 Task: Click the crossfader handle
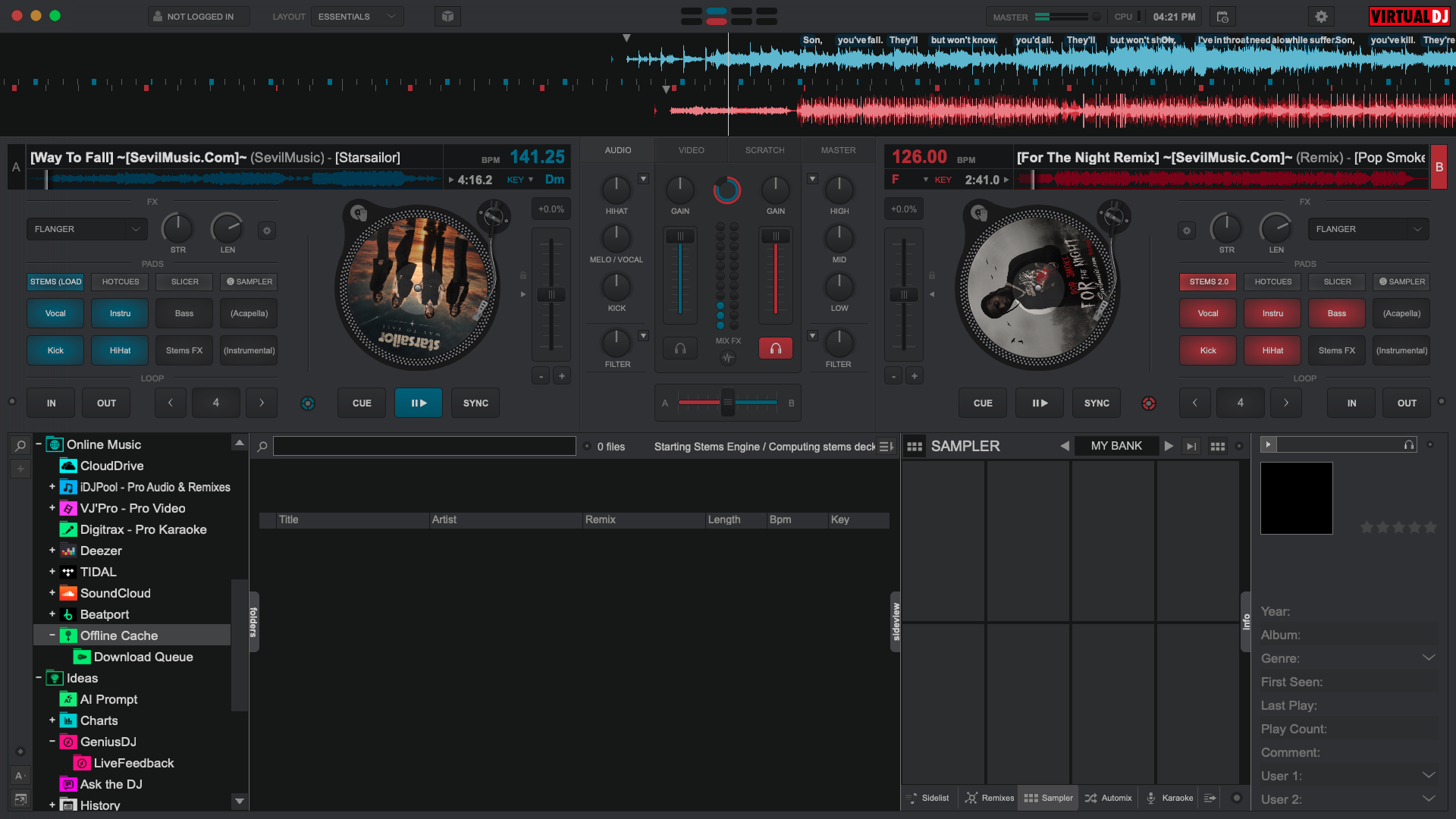pyautogui.click(x=728, y=403)
